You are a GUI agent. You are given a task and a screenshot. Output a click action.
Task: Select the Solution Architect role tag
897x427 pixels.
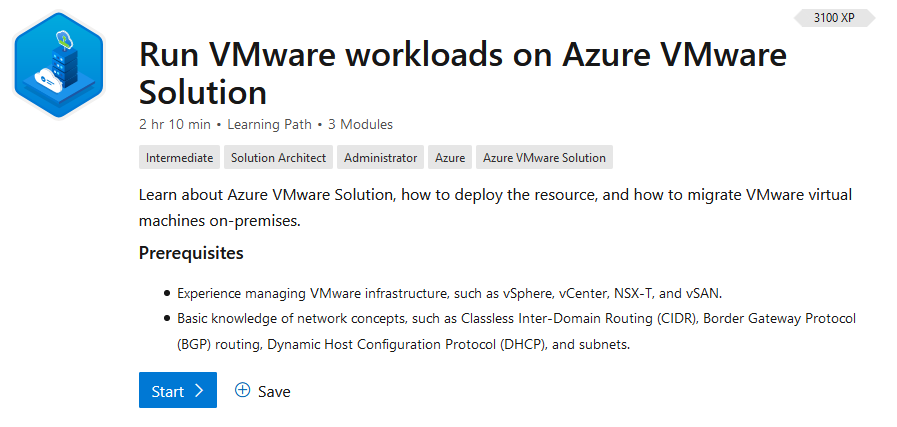pos(279,157)
